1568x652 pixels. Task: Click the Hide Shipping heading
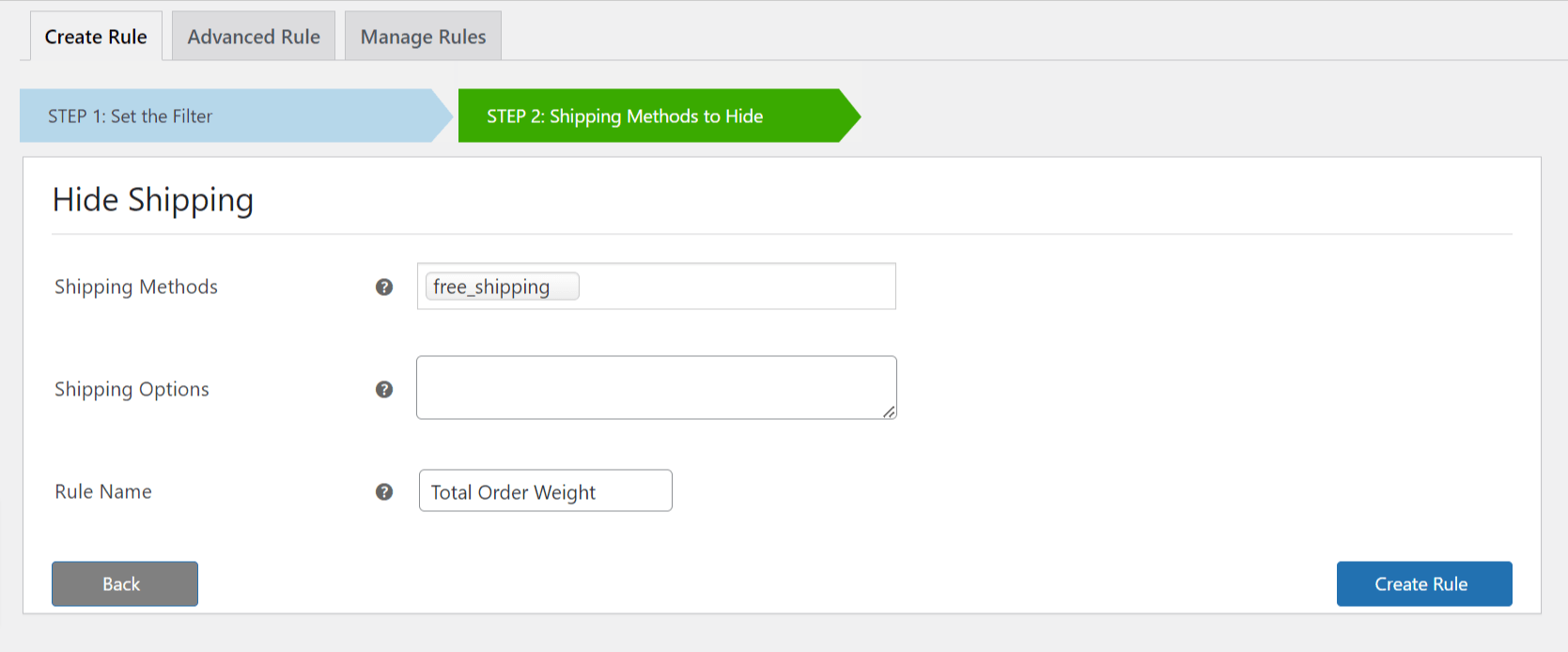[x=153, y=199]
